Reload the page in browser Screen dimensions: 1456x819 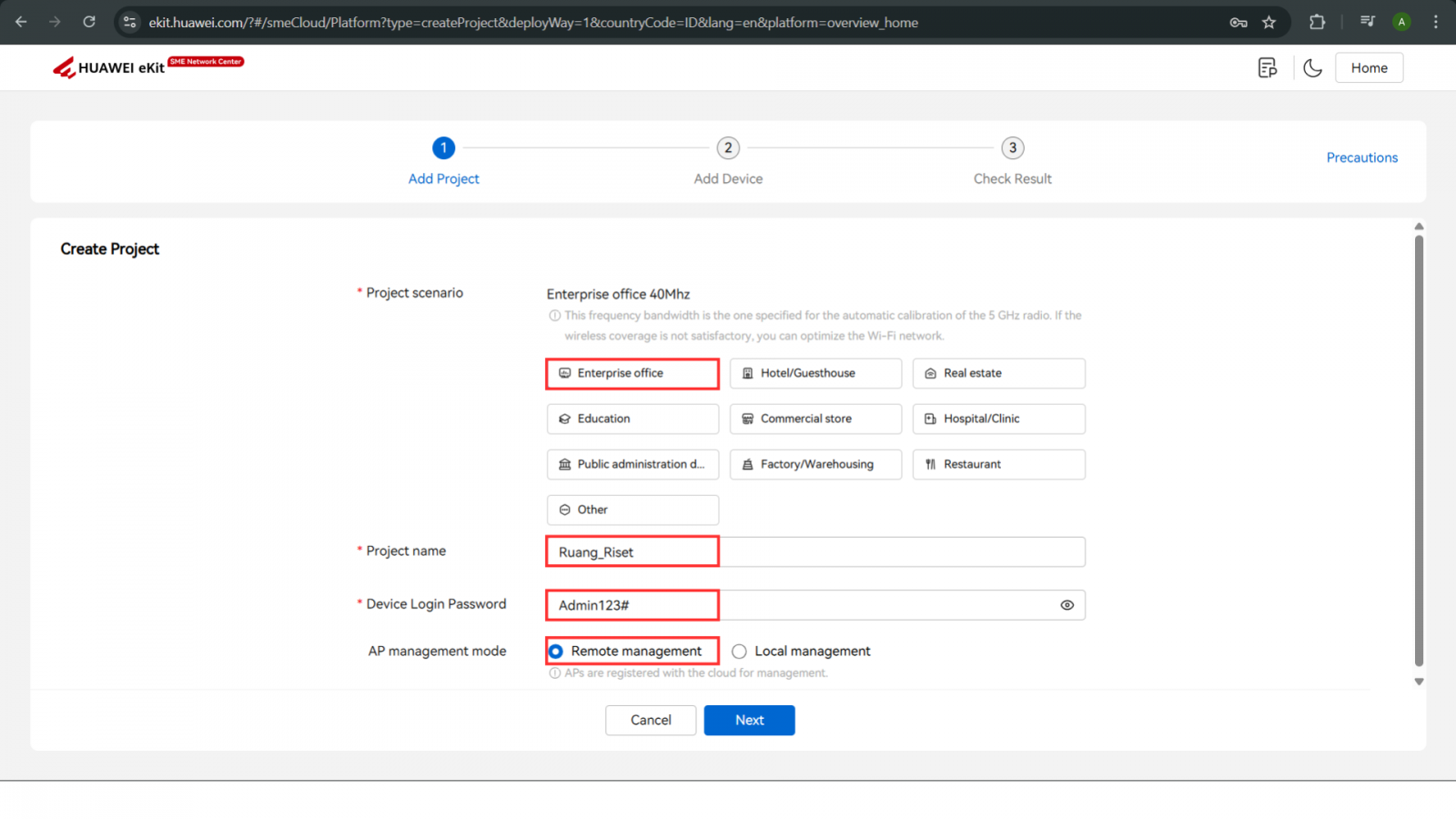click(x=89, y=22)
